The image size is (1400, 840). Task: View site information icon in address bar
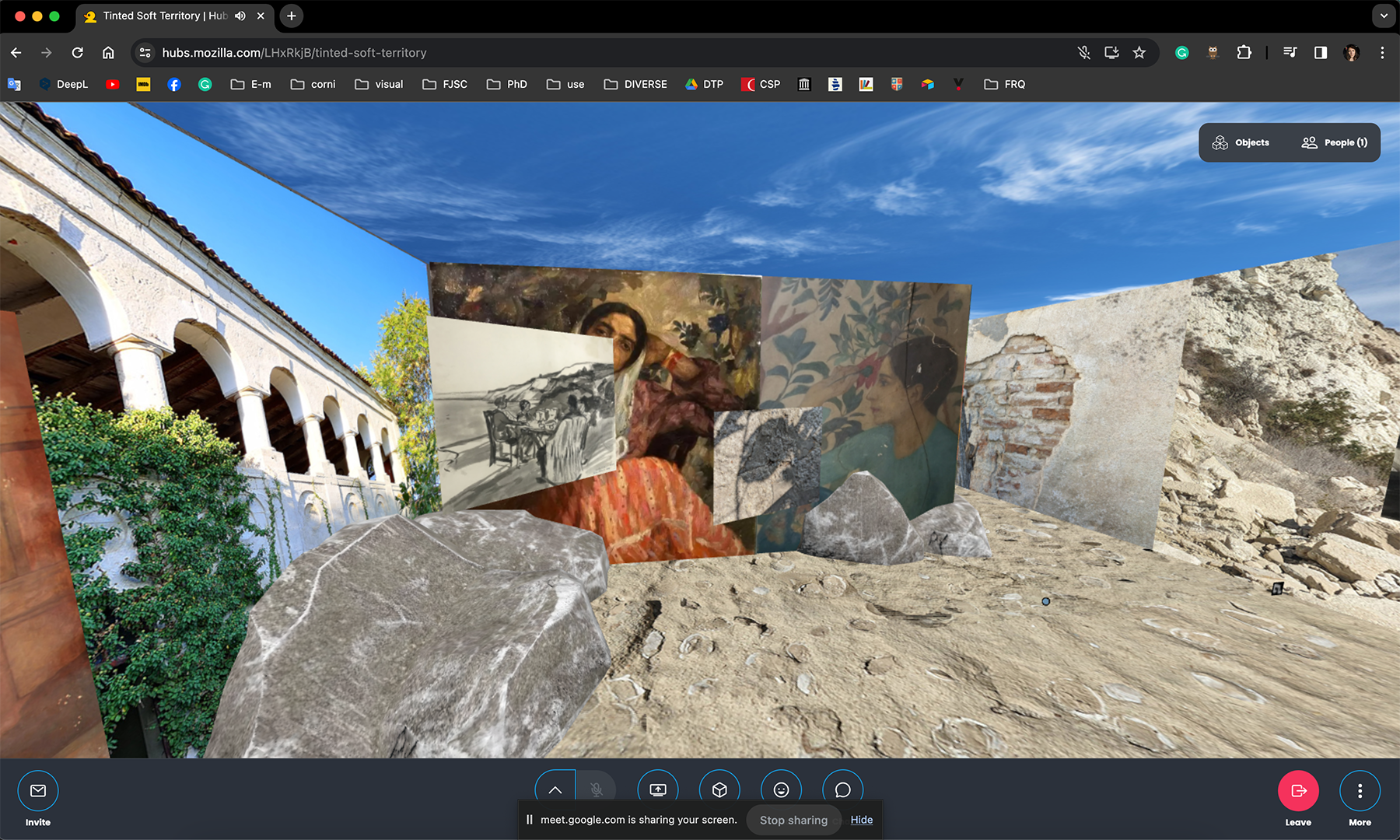145,53
